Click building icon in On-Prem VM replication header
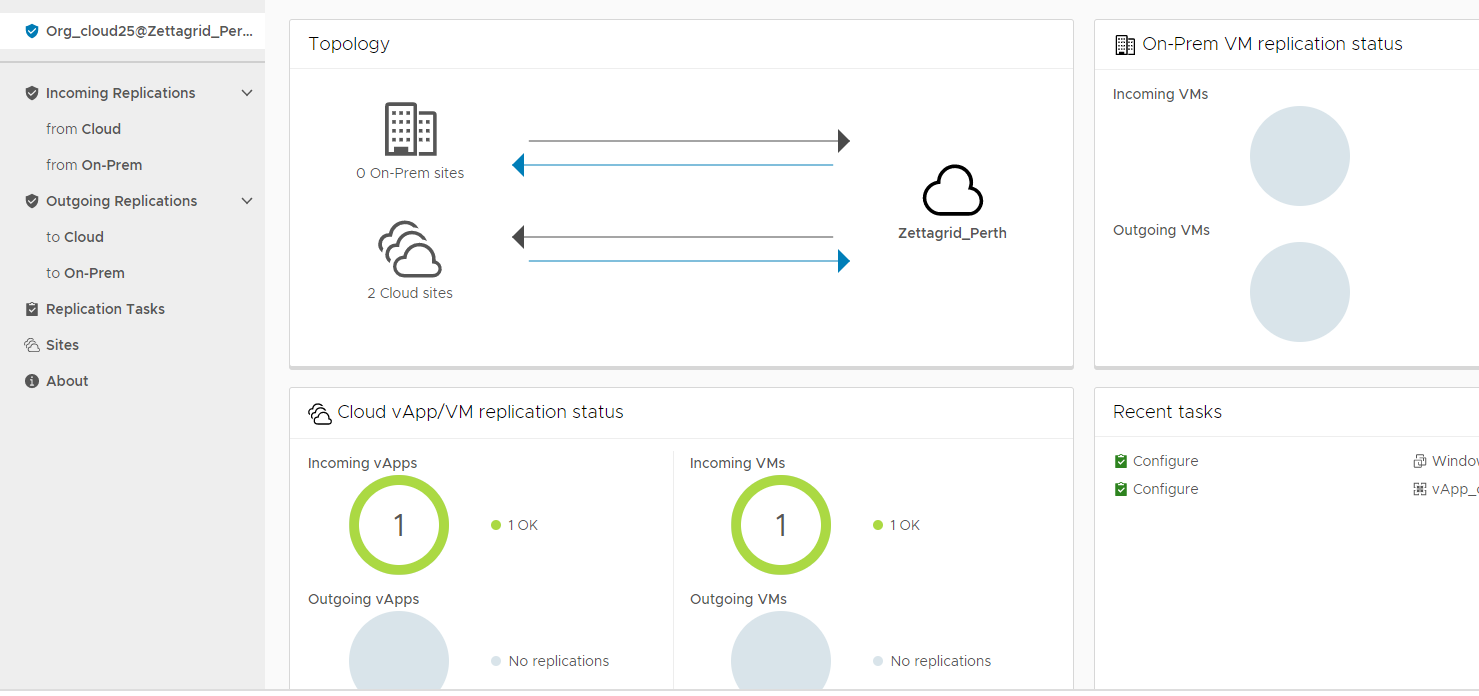 coord(1125,44)
